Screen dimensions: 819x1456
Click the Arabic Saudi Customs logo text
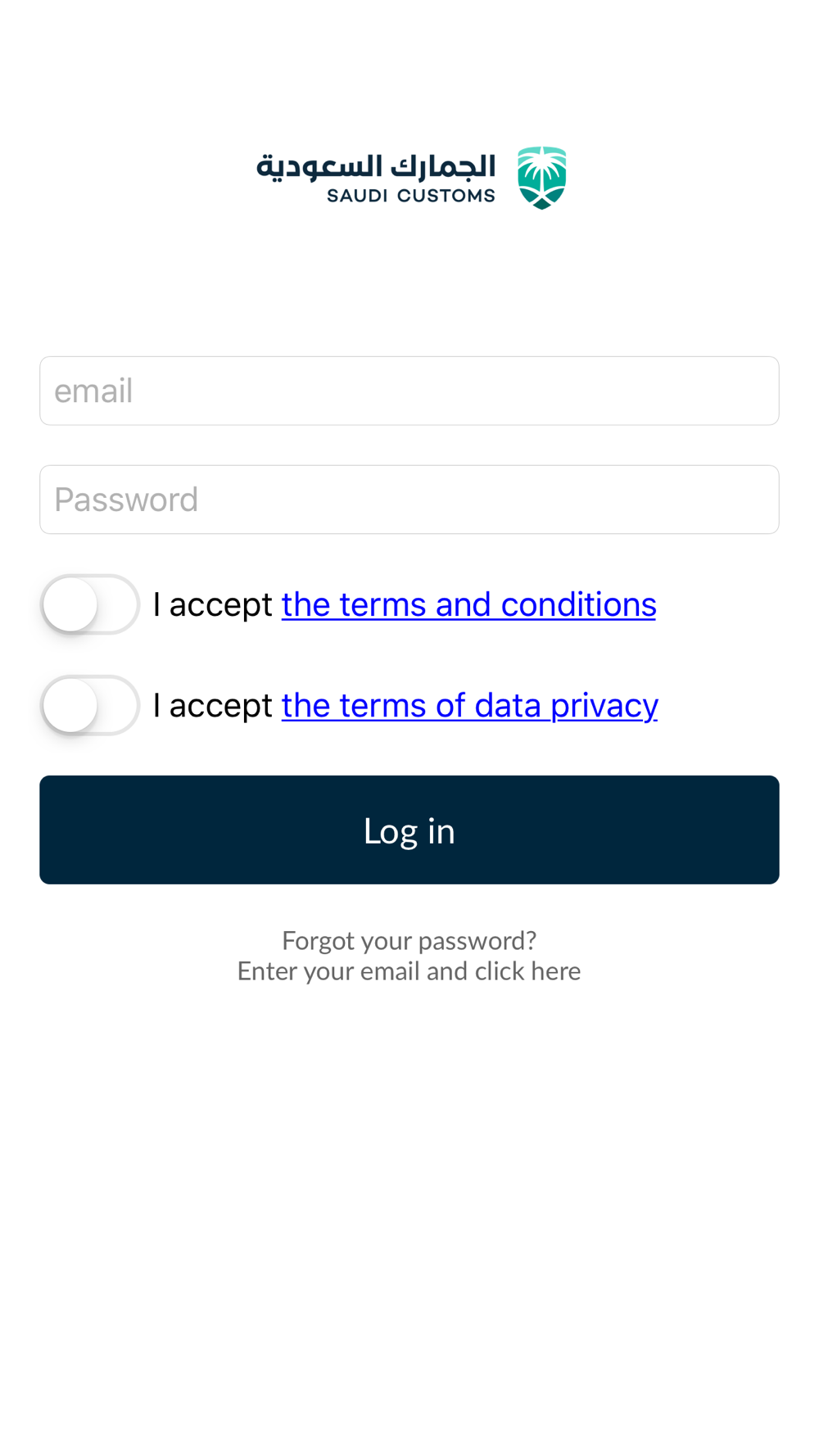(x=376, y=166)
